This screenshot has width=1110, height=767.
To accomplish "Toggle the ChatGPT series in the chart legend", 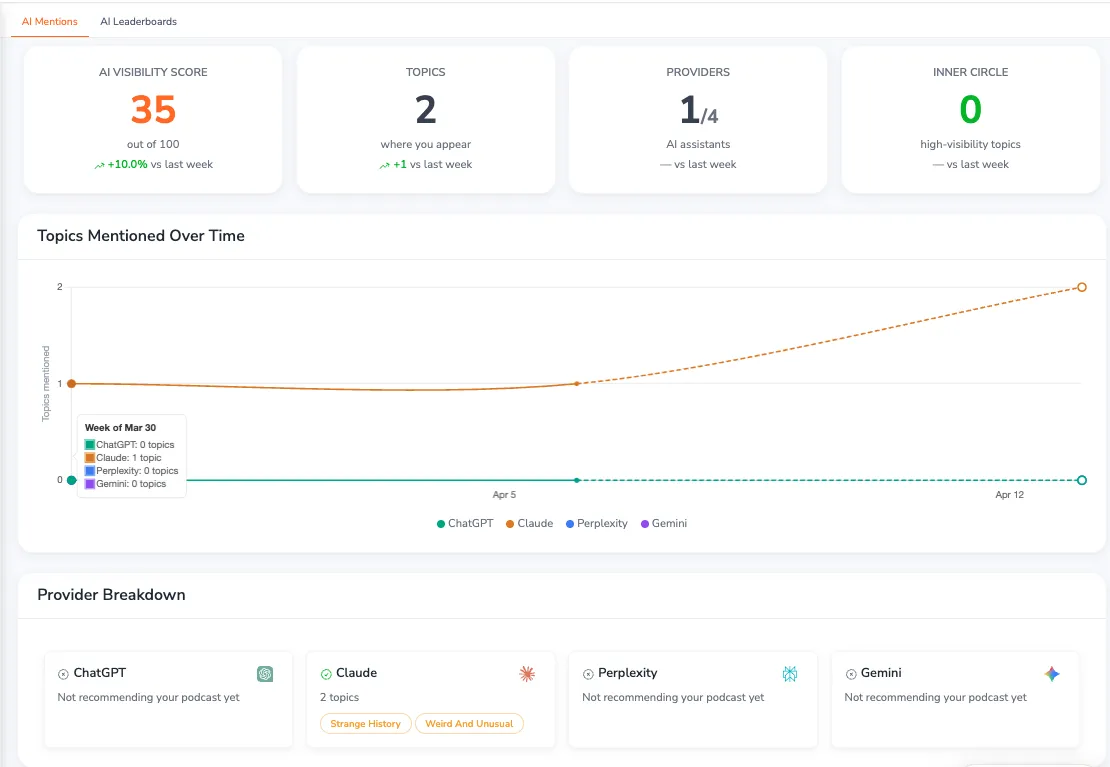I will tap(464, 523).
